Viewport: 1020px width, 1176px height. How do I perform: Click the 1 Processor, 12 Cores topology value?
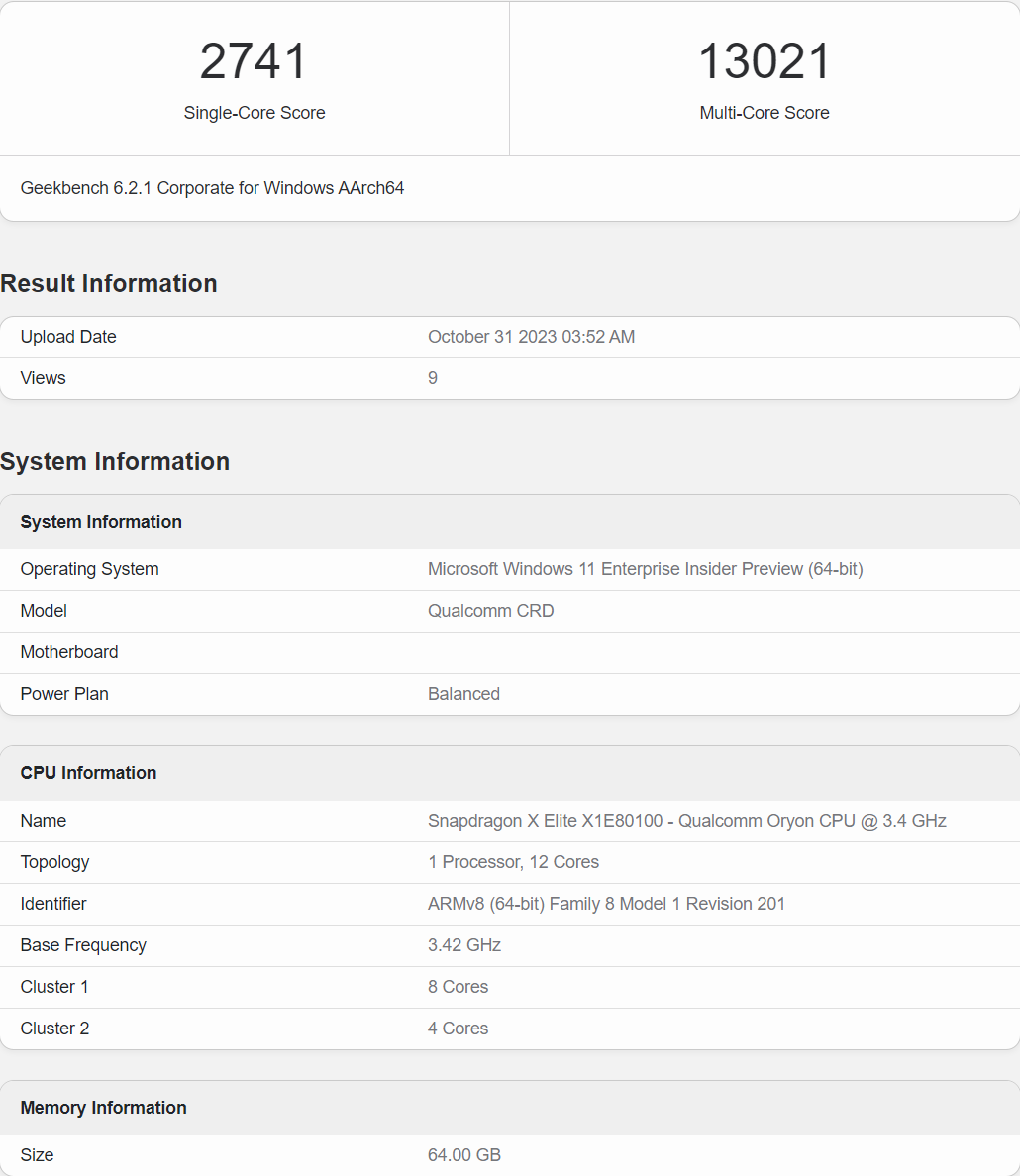513,862
